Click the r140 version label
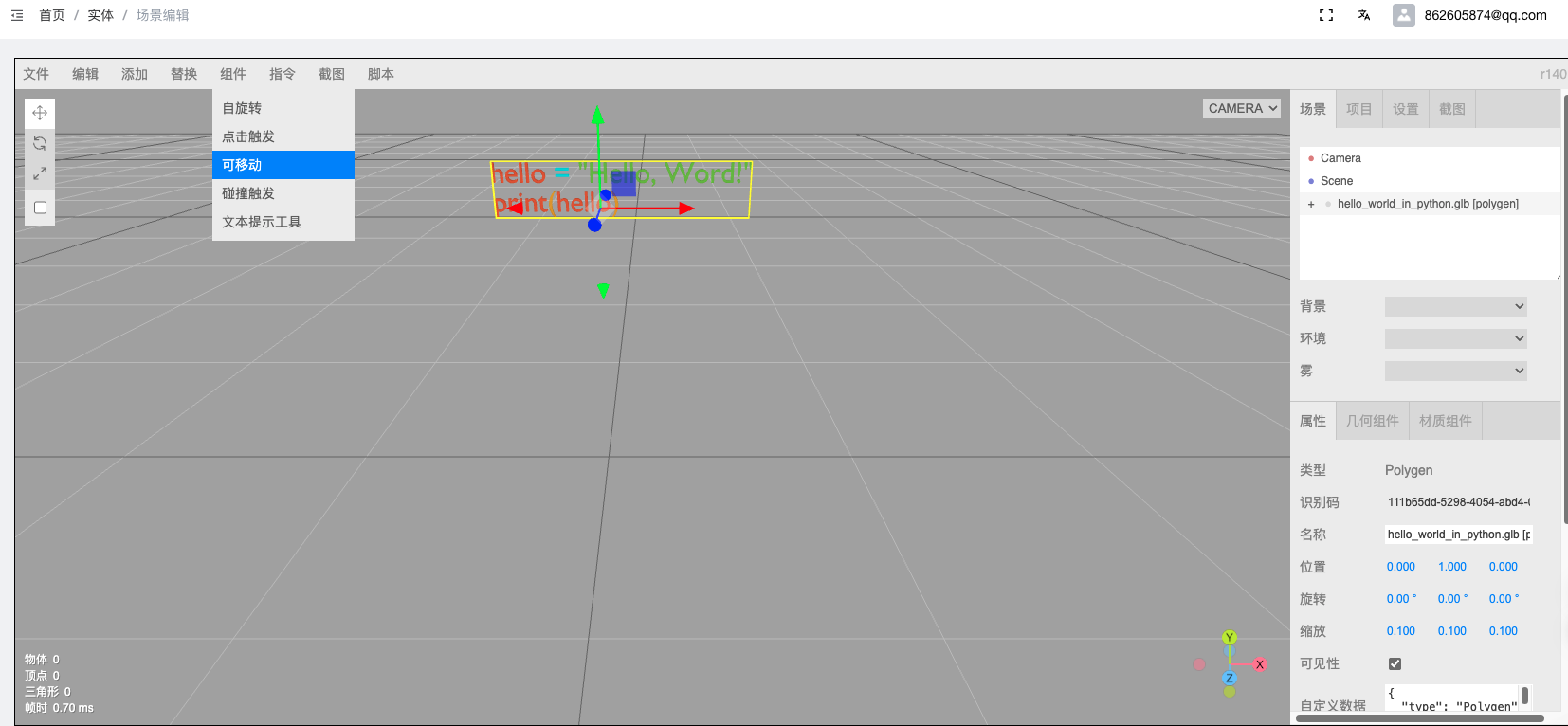Screen dimensions: 1568x726 tap(1553, 74)
